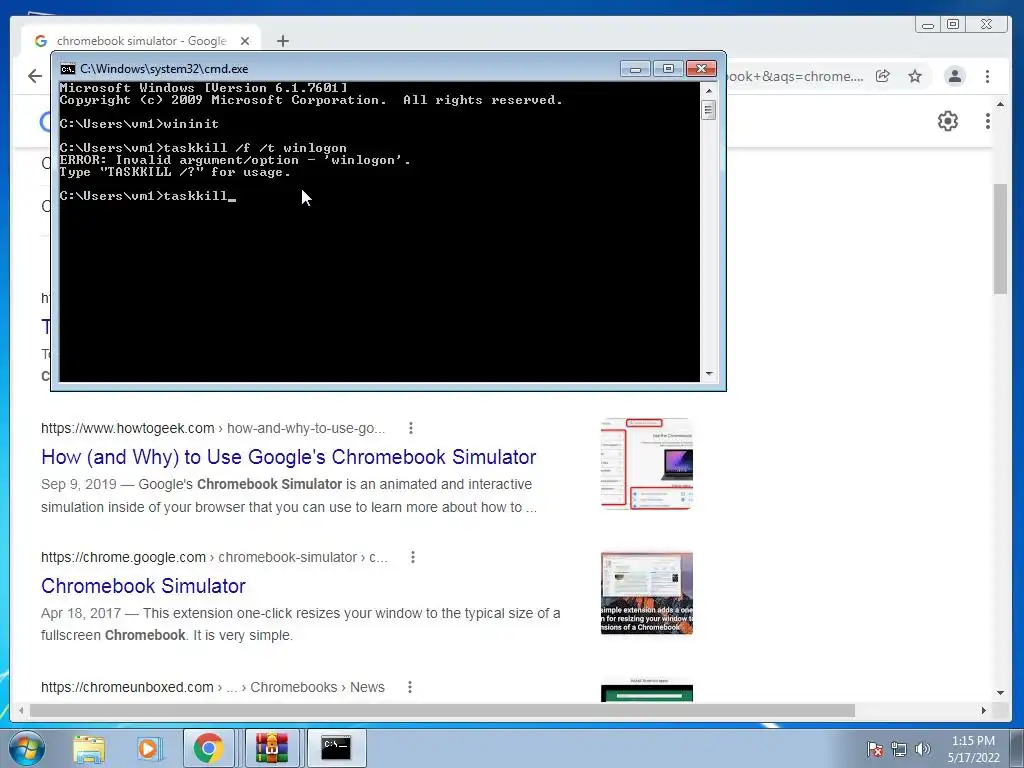Click the chromeunboxed result thumbnail
The image size is (1024, 768).
coord(647,691)
